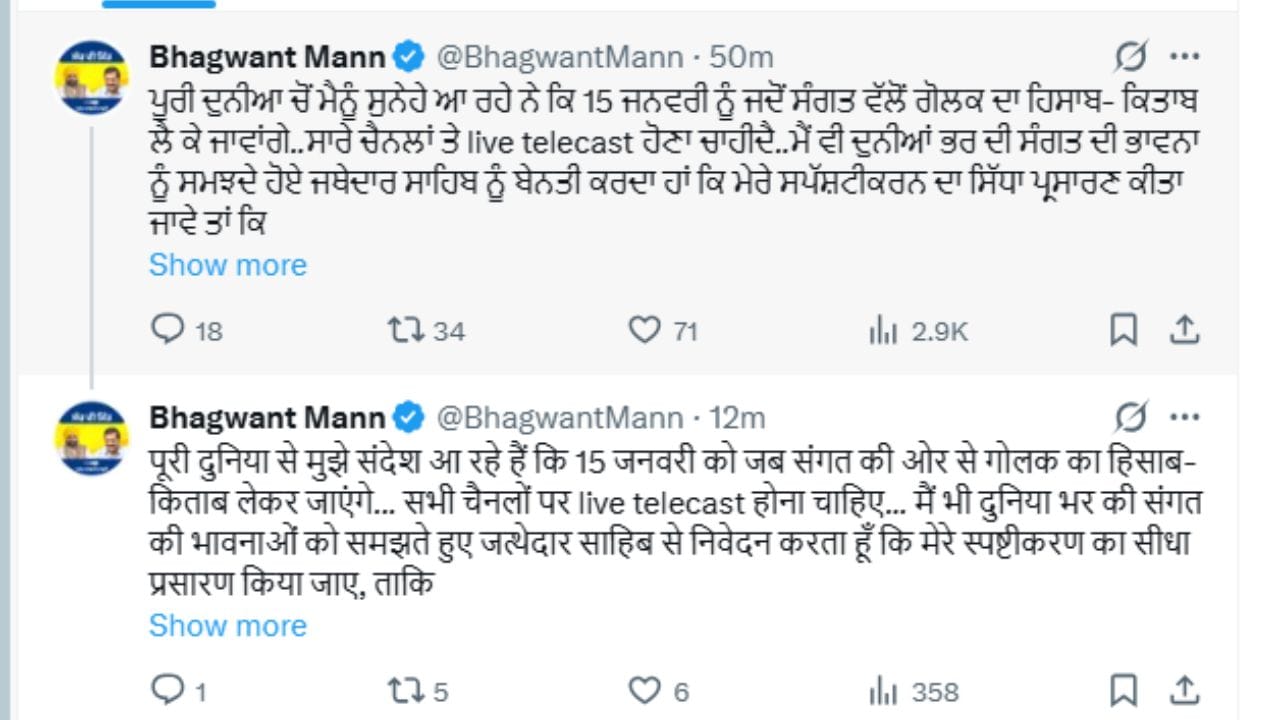
Task: Open more options on the 12m tweet
Action: 1185,417
